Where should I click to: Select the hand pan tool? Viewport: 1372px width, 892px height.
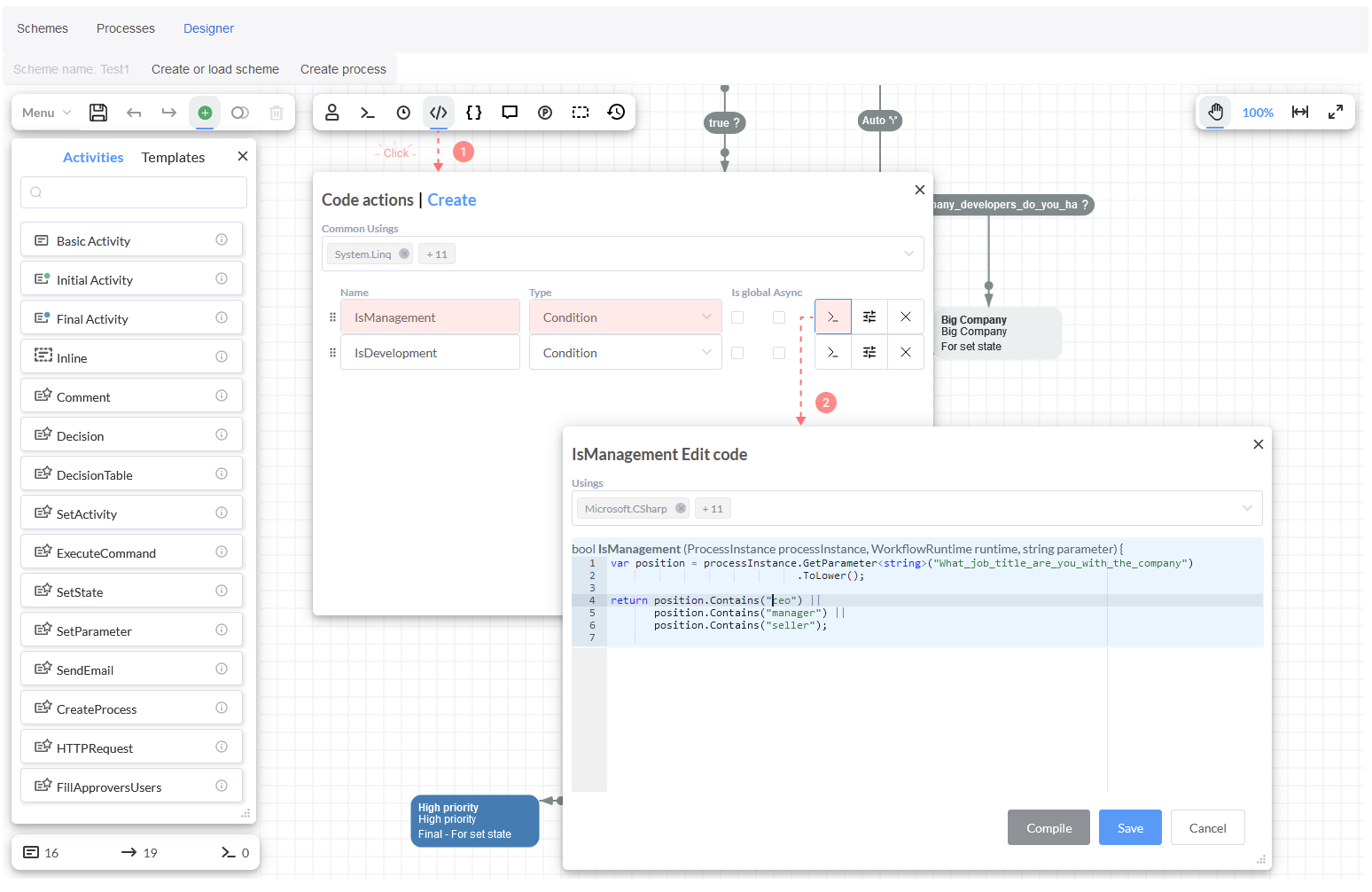point(1215,113)
